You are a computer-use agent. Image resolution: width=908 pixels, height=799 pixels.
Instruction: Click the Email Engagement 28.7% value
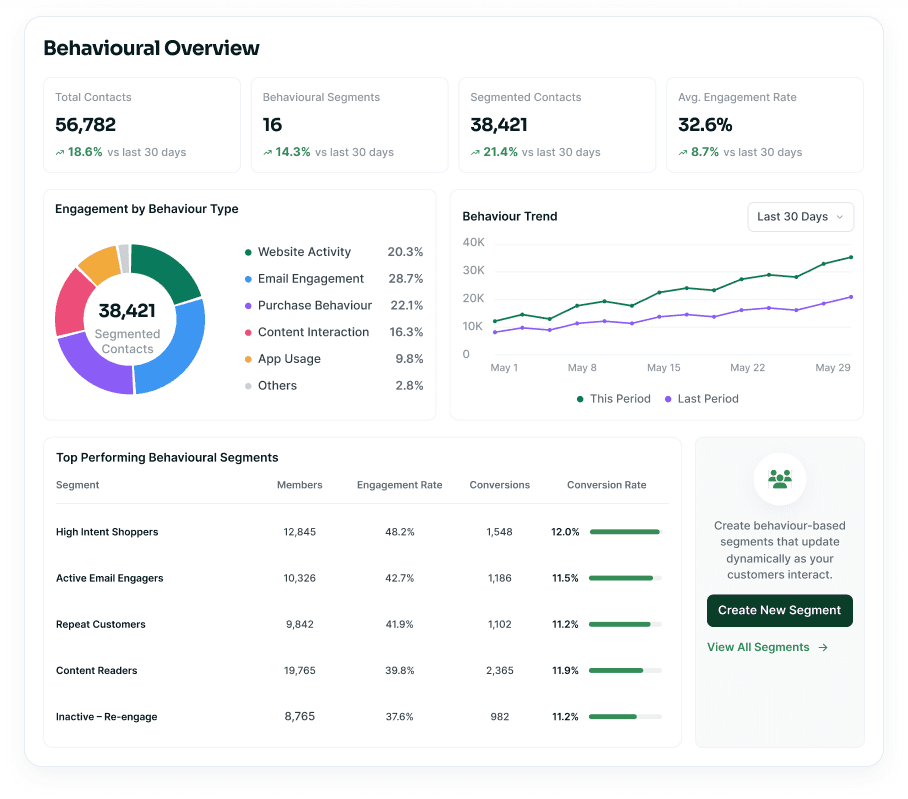406,279
